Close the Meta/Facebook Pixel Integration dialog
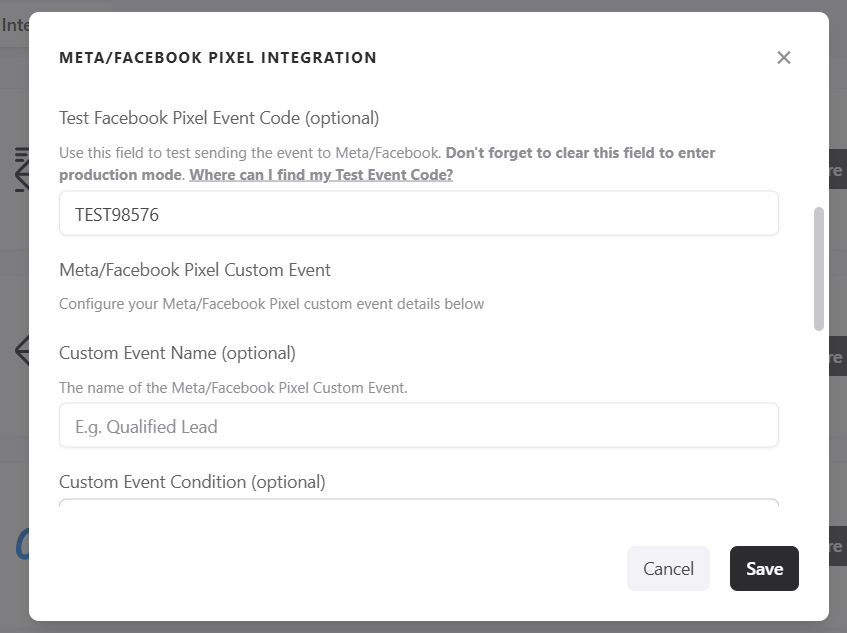The height and width of the screenshot is (633, 847). (x=784, y=58)
